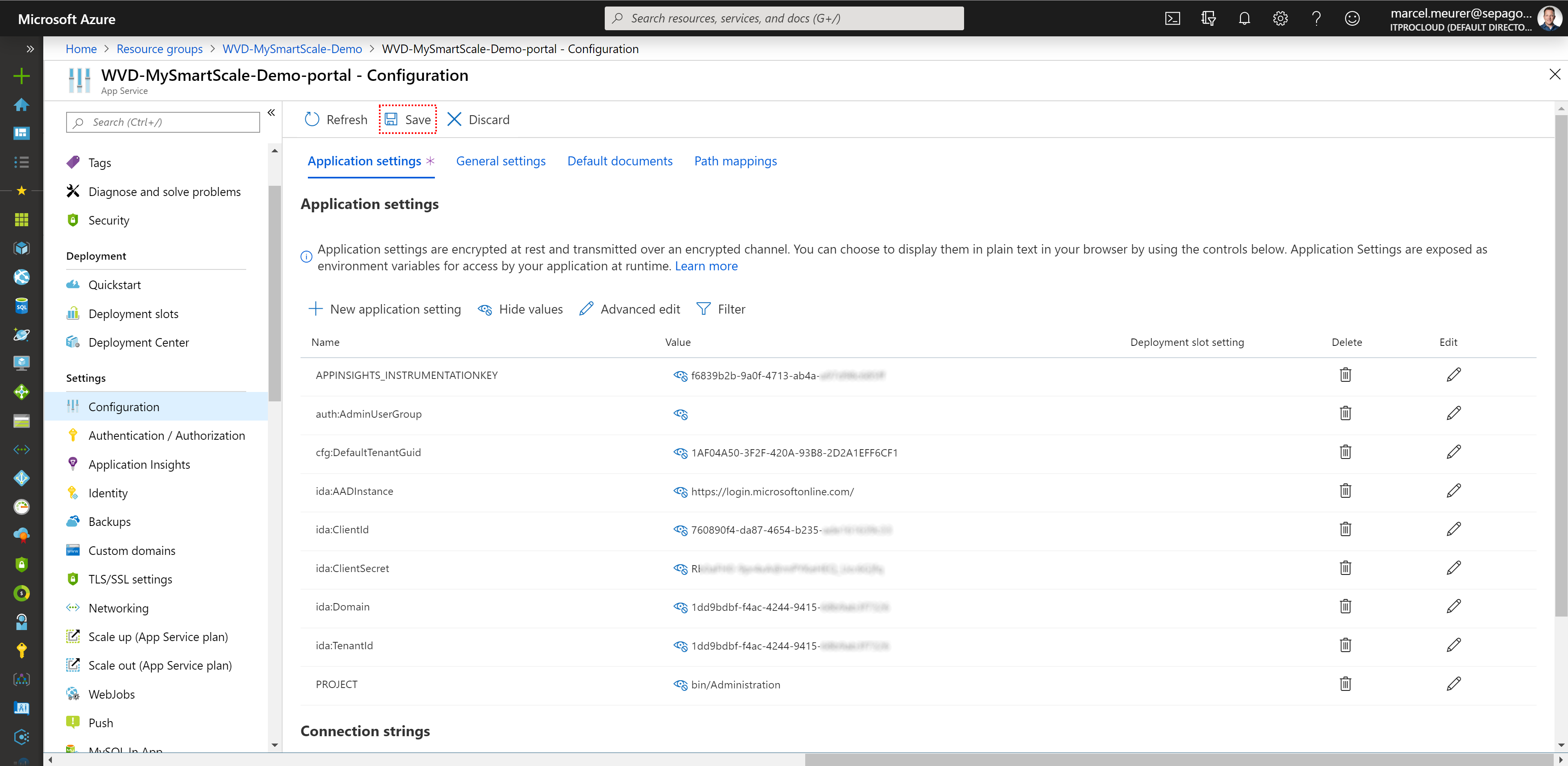Collapse the resource menu sidebar
This screenshot has height=766, width=1568.
click(272, 113)
